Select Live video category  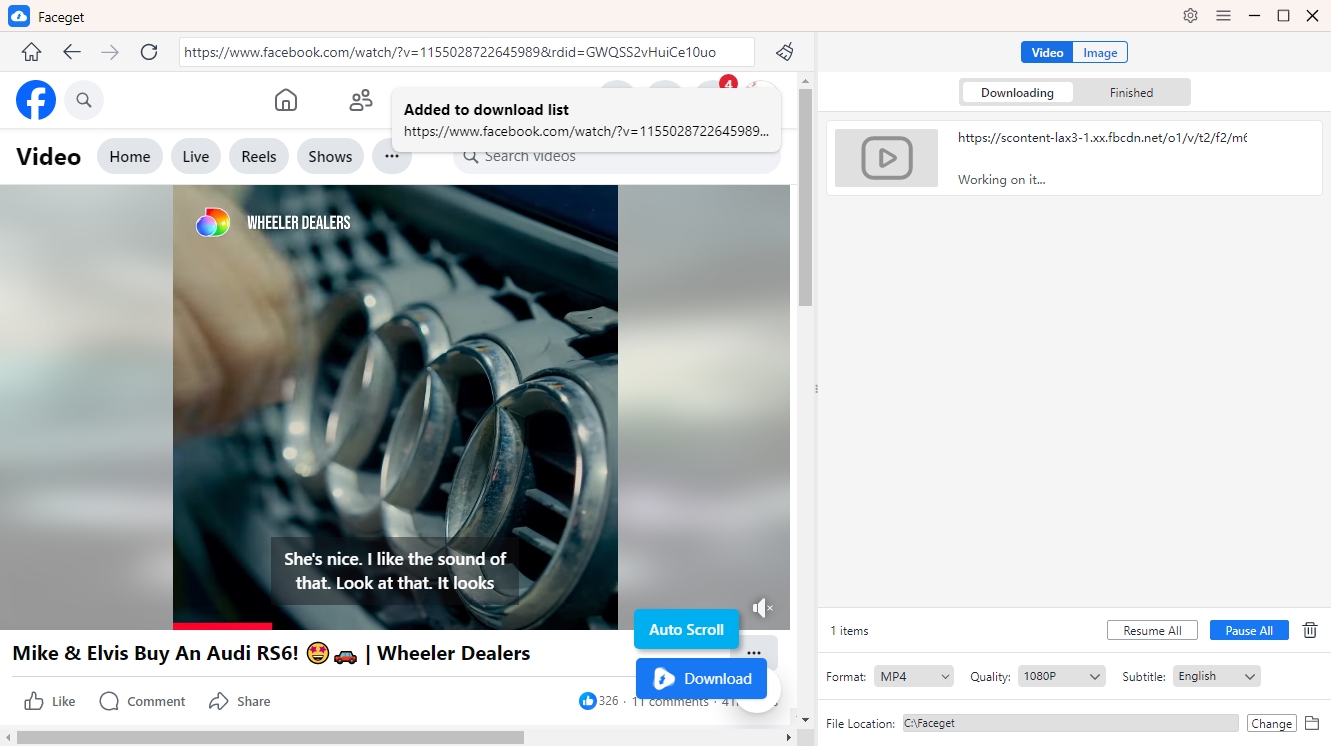pos(196,156)
